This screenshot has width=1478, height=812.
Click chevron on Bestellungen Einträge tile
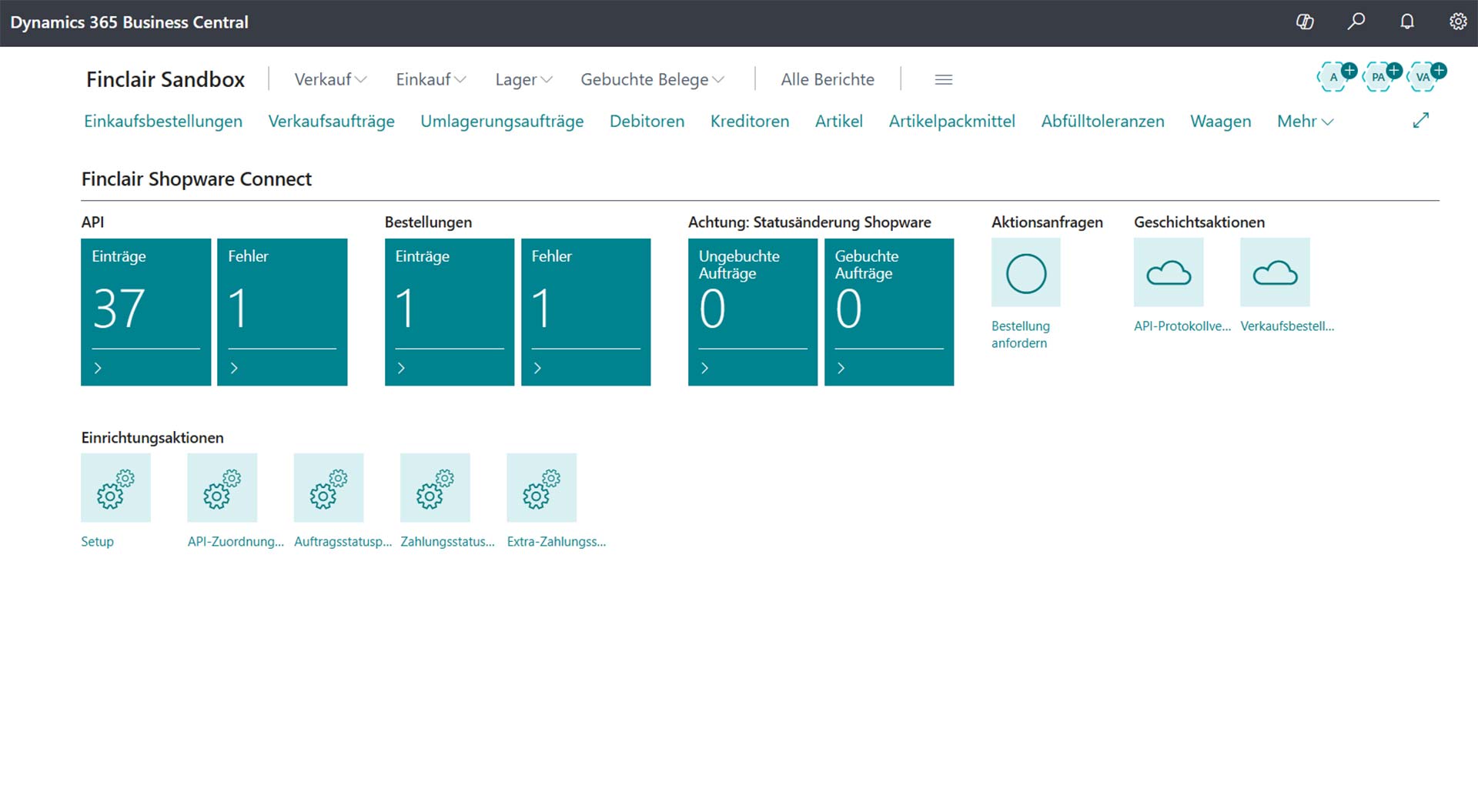(401, 369)
